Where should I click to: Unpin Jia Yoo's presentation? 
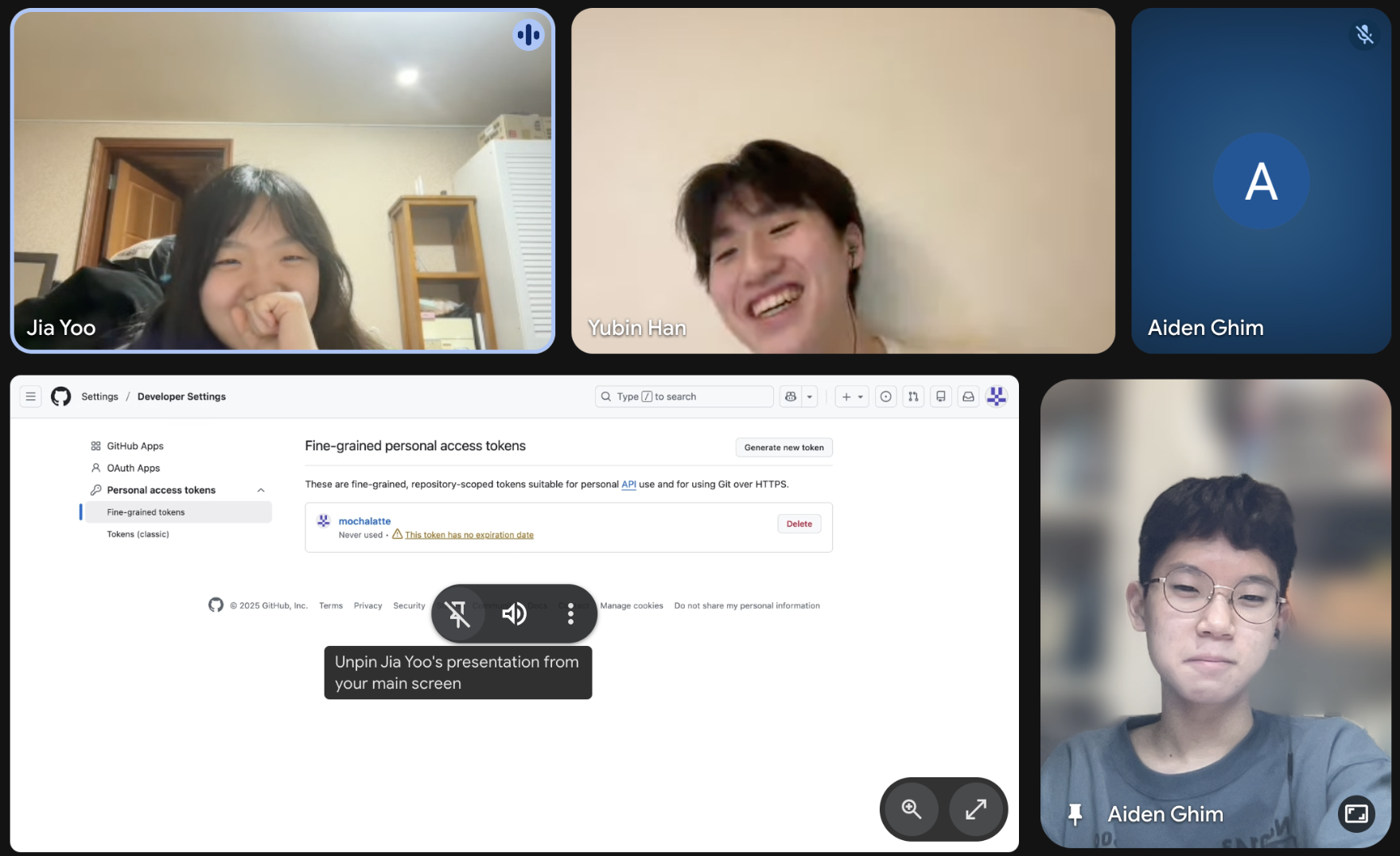457,613
